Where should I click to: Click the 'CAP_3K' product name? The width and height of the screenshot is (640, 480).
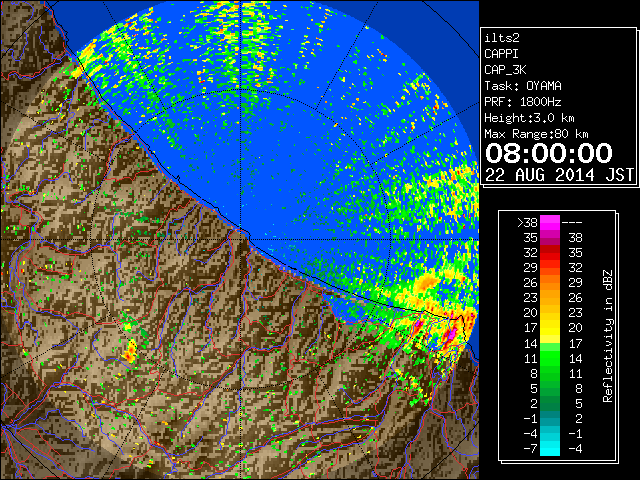tap(505, 70)
